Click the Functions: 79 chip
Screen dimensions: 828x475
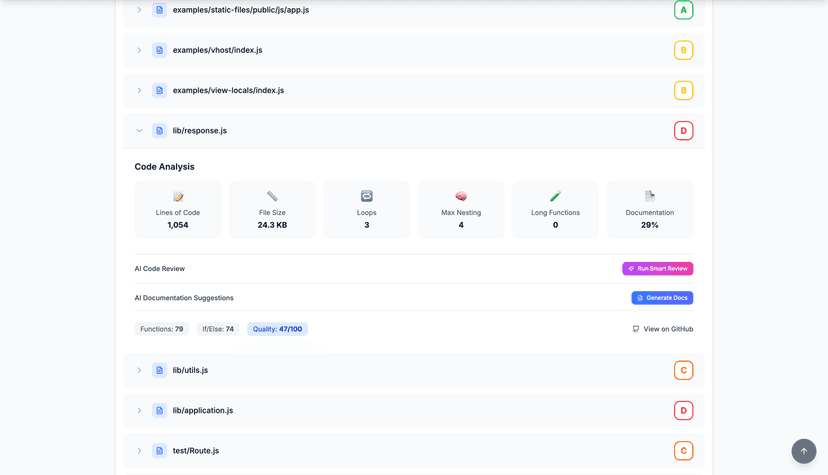click(162, 329)
